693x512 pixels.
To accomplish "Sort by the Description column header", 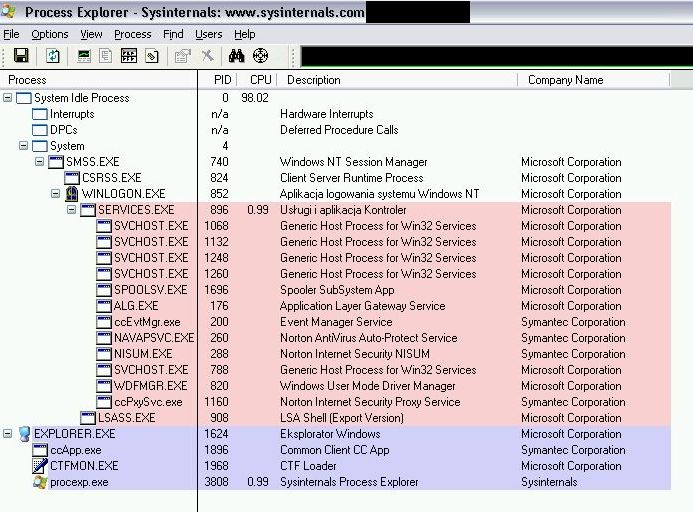I will 397,80.
